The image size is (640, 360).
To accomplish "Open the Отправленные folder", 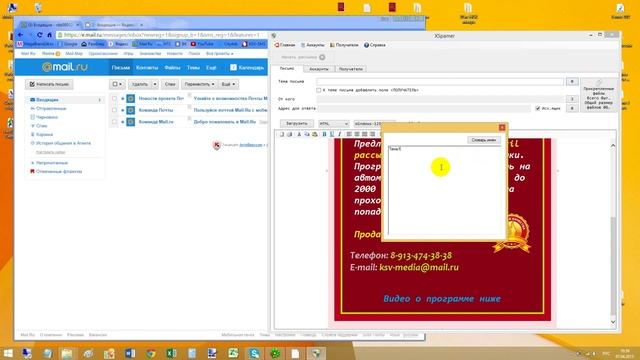I will pos(51,109).
